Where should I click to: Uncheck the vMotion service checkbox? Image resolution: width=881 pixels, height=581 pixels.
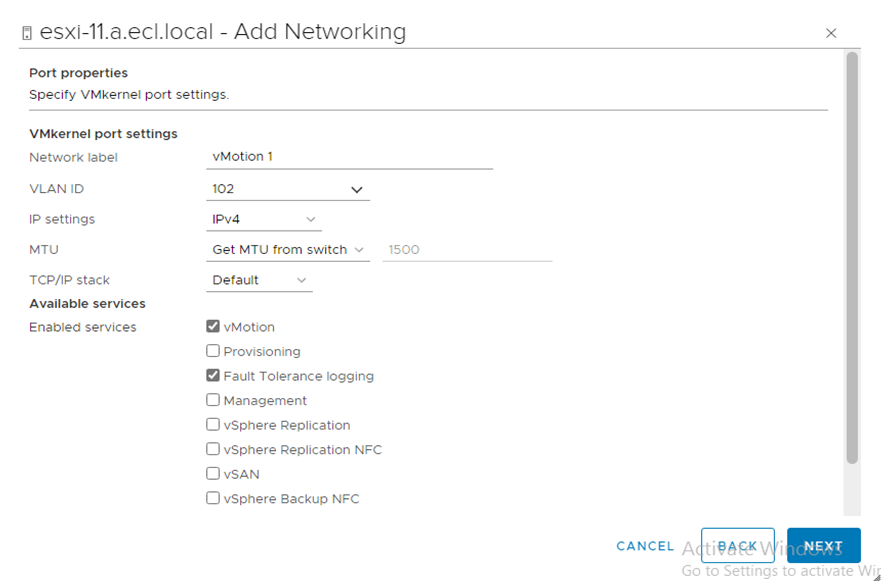coord(213,327)
